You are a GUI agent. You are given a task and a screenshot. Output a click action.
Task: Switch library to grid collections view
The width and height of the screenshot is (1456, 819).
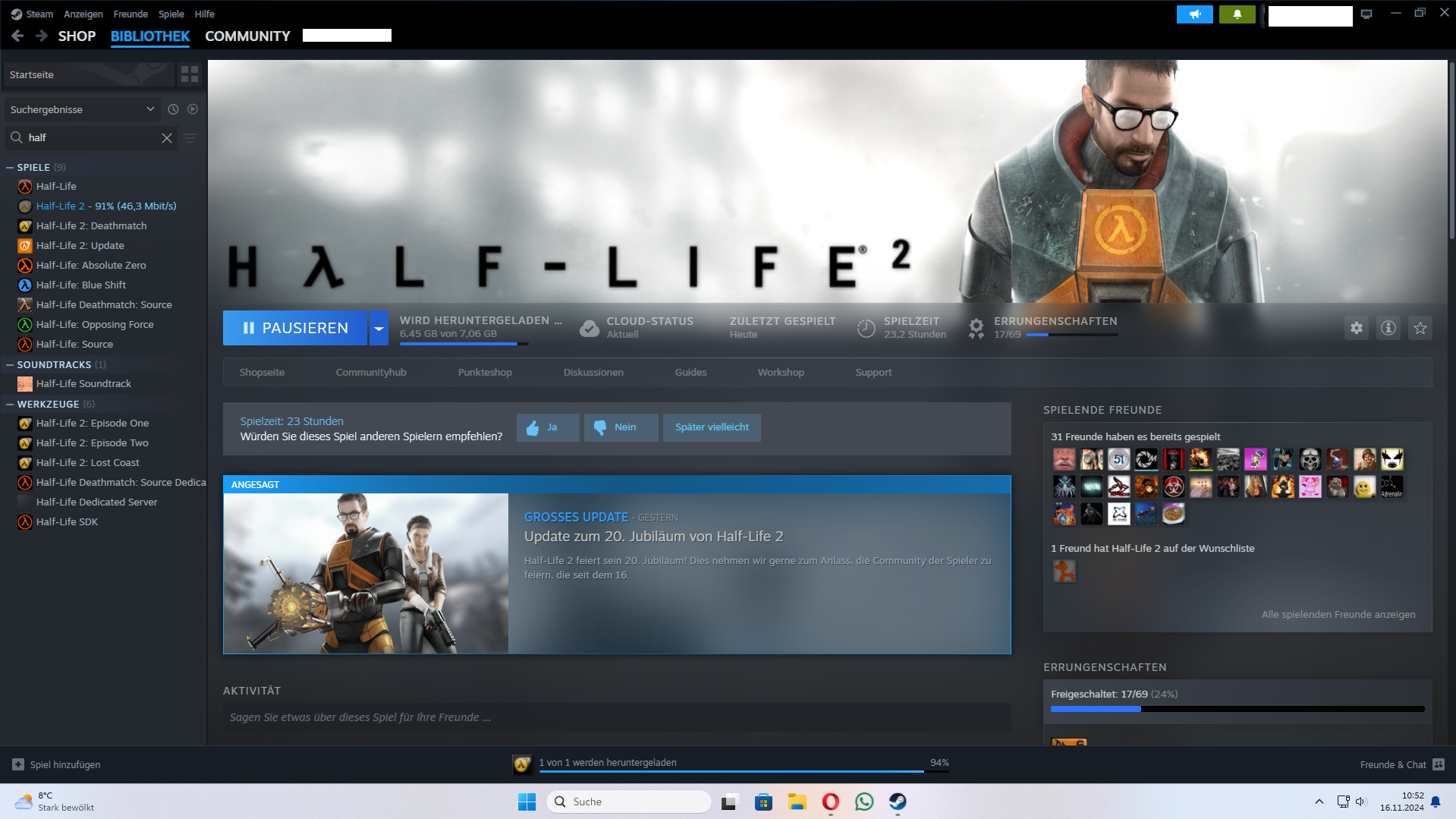click(x=190, y=74)
